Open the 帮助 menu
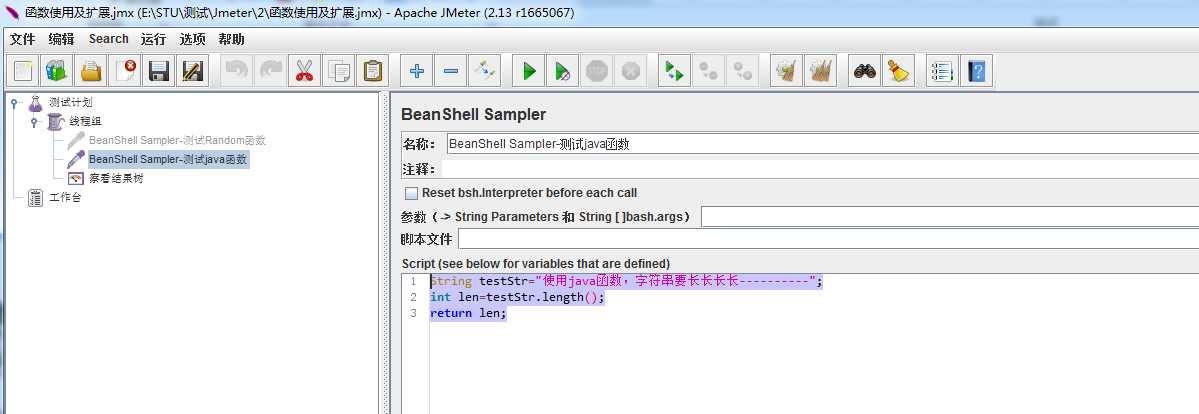Image resolution: width=1199 pixels, height=414 pixels. coord(232,39)
